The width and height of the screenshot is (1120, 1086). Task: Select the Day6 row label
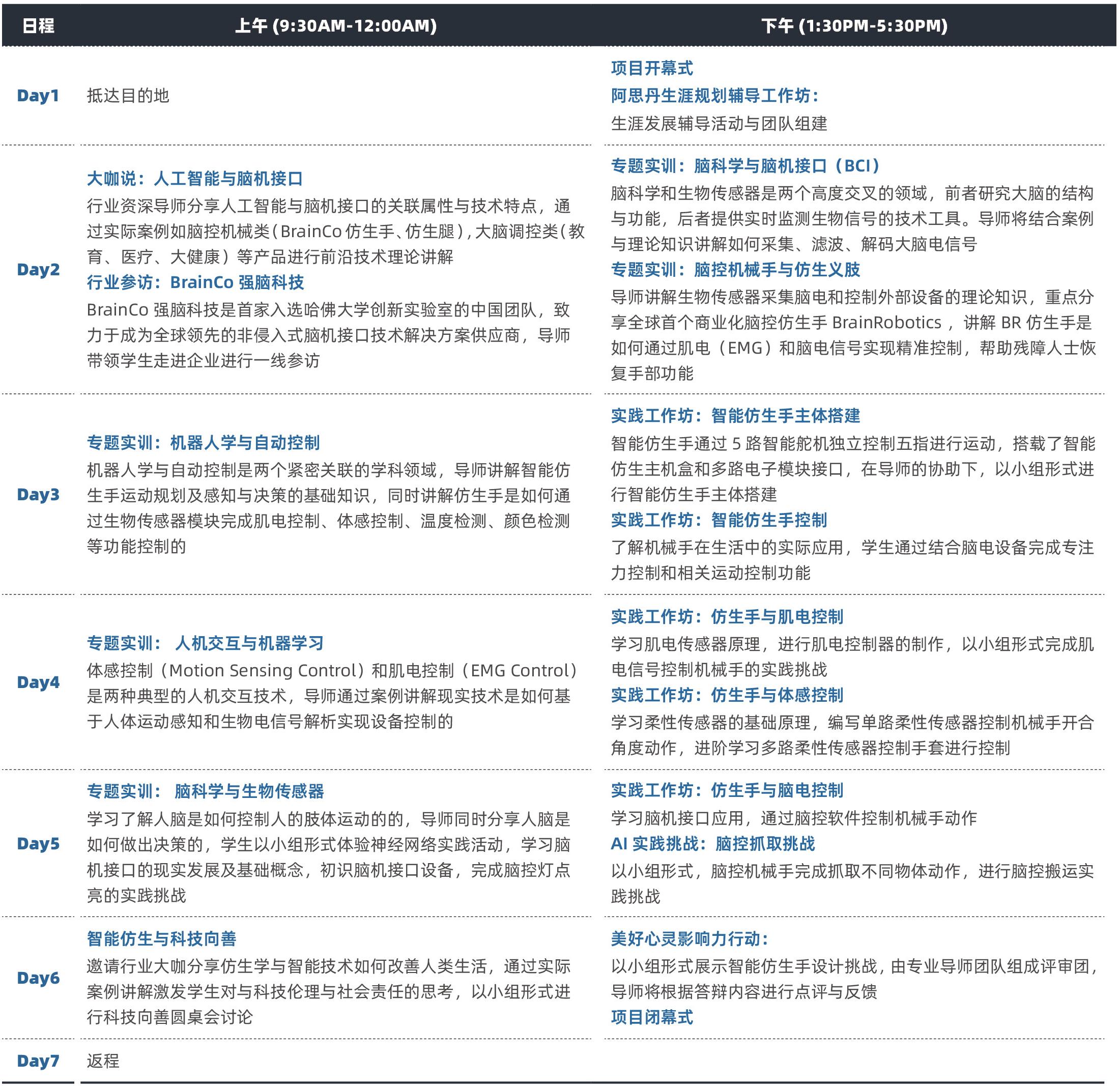tap(38, 978)
